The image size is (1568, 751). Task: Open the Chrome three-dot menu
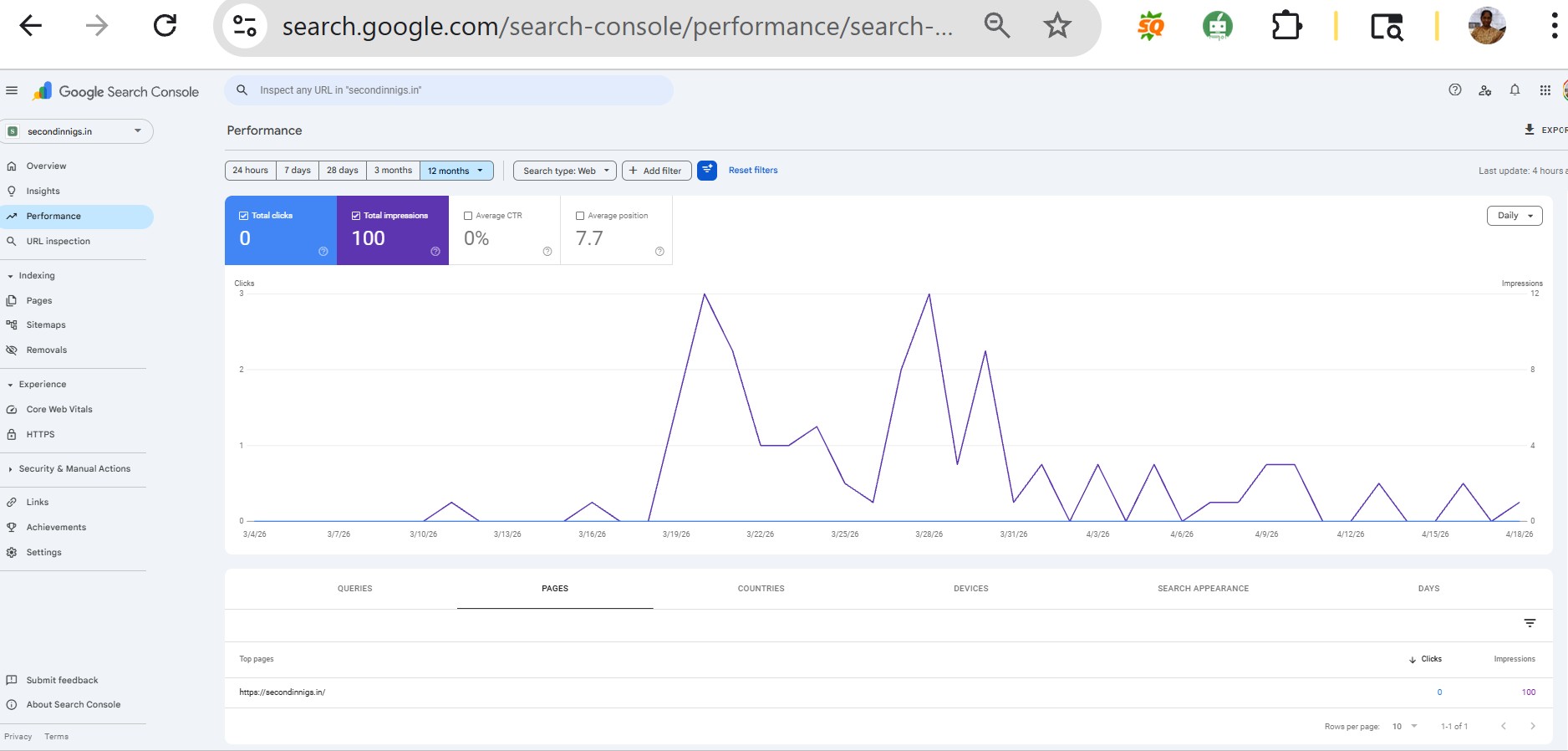pyautogui.click(x=1555, y=26)
